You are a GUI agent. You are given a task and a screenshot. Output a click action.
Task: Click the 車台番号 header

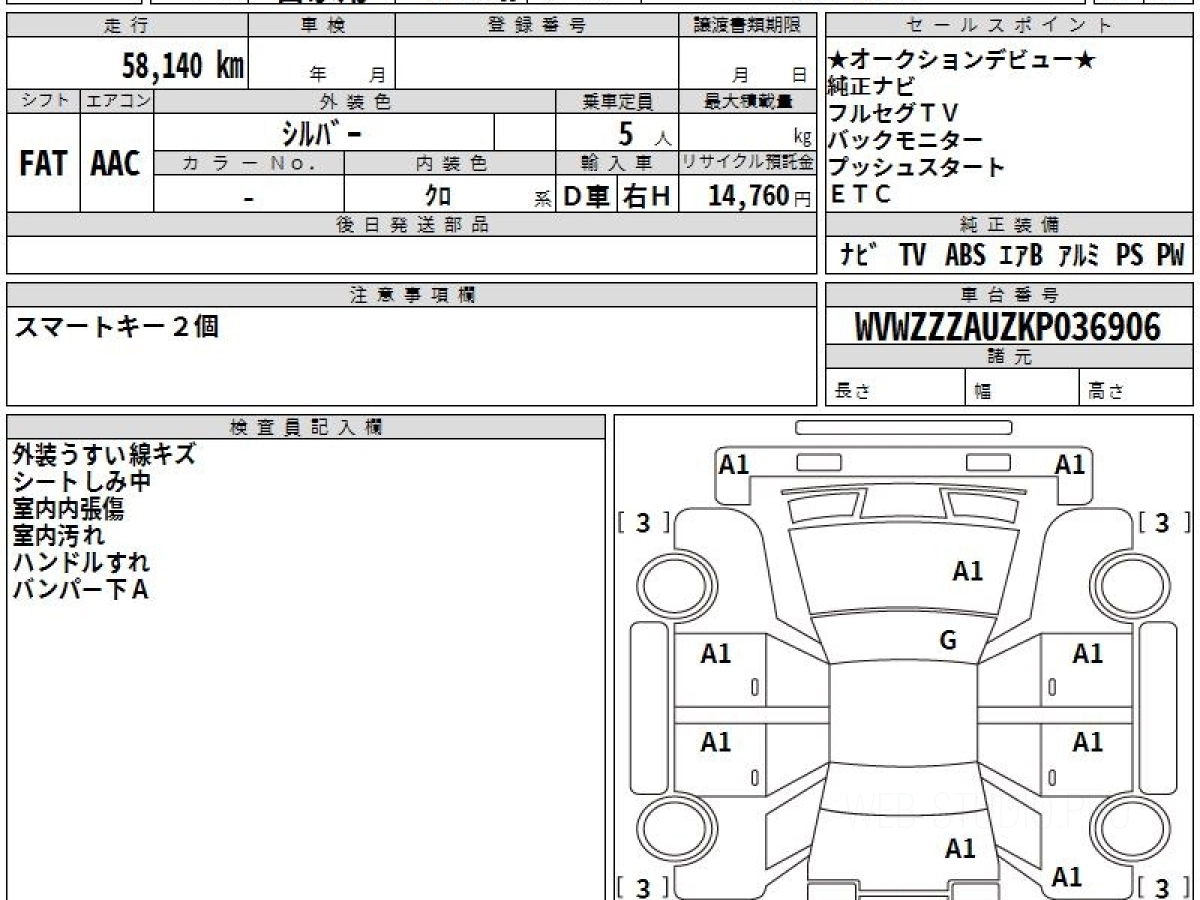click(x=1010, y=295)
